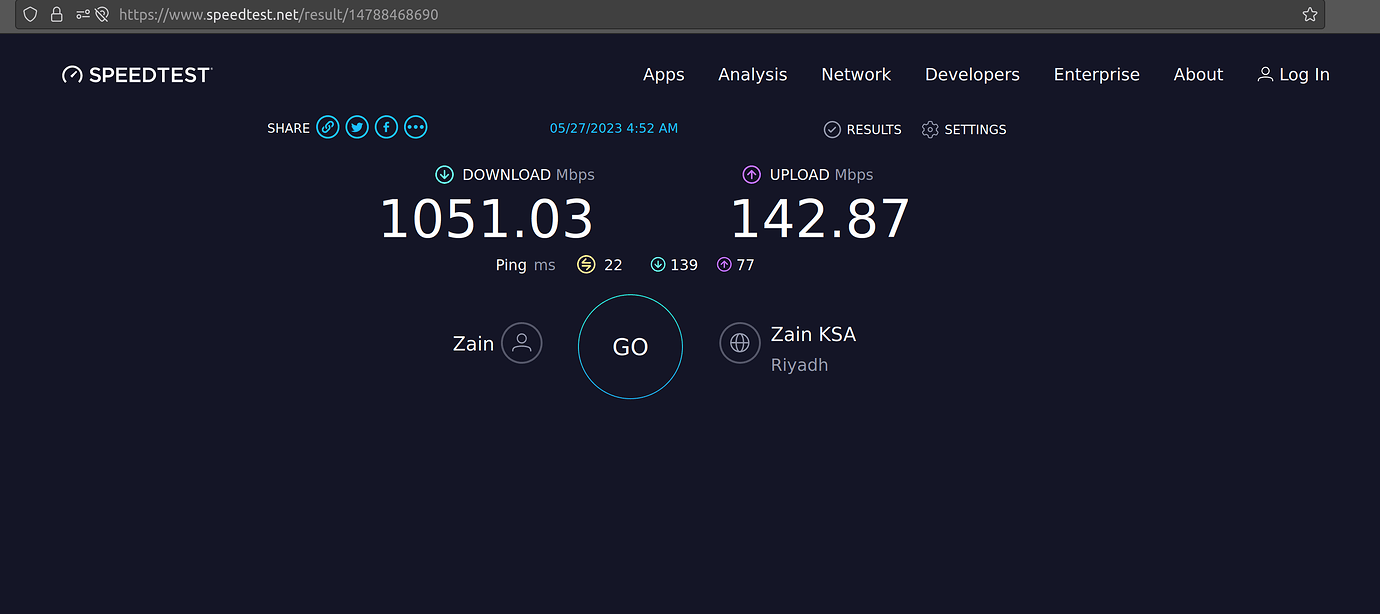Image resolution: width=1380 pixels, height=614 pixels.
Task: Open the Settings gear icon
Action: pos(929,129)
